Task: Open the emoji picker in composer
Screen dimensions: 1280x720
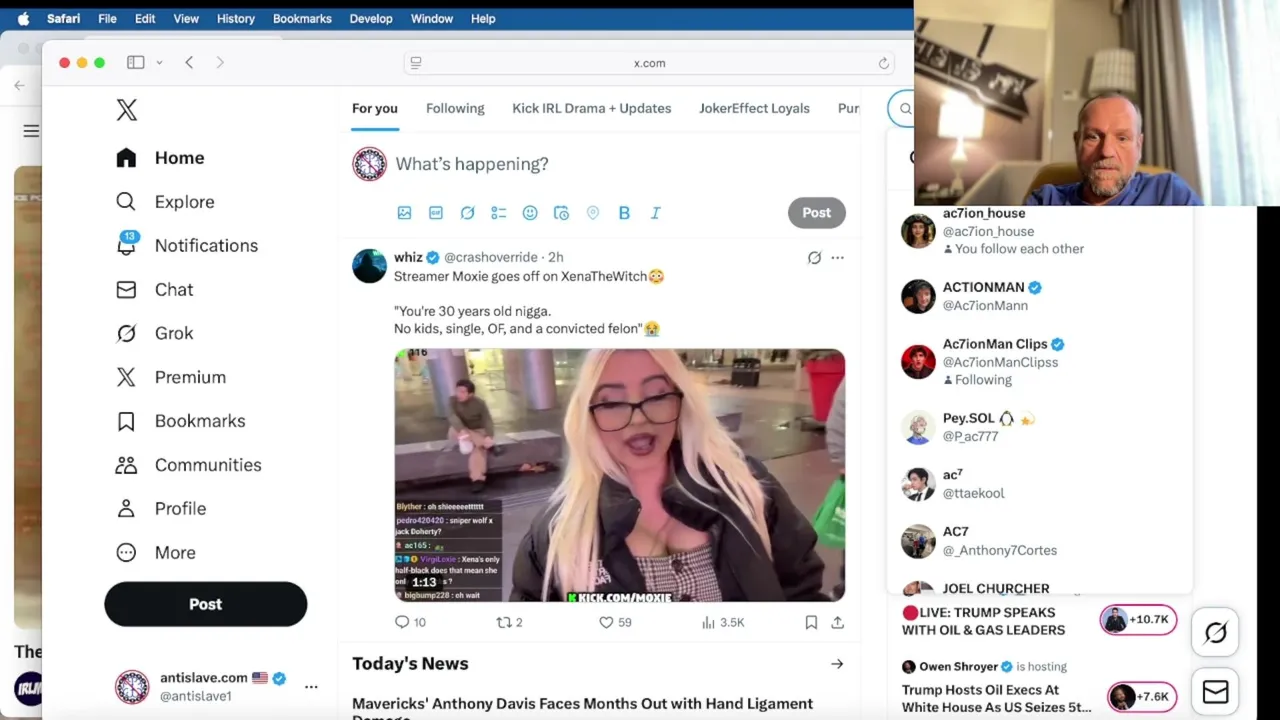Action: coord(530,213)
